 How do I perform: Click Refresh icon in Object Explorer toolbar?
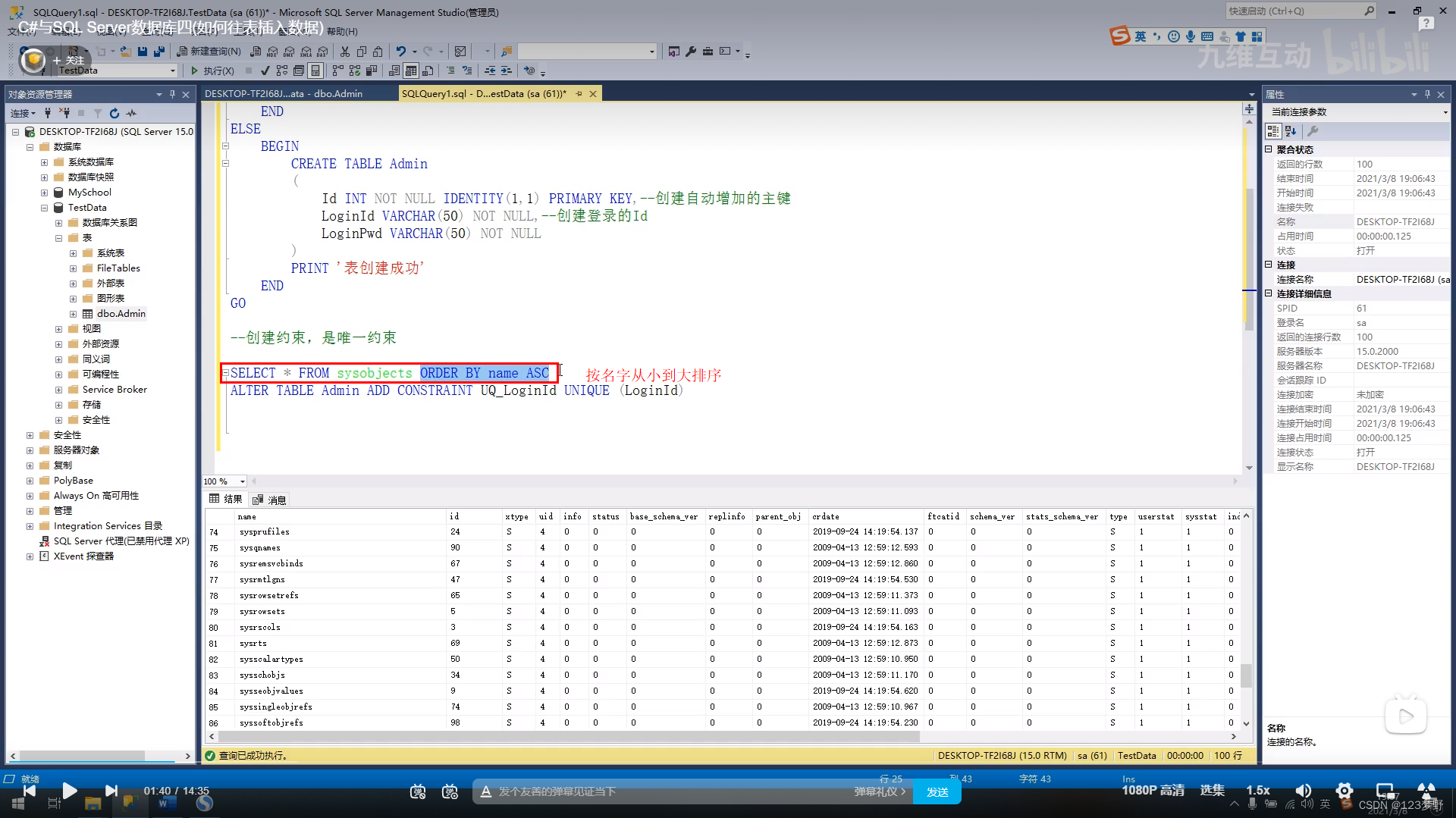click(115, 113)
